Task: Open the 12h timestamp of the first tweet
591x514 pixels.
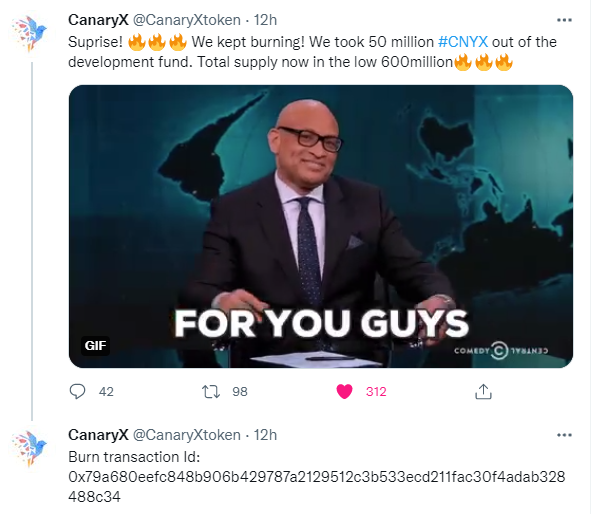Action: point(265,20)
